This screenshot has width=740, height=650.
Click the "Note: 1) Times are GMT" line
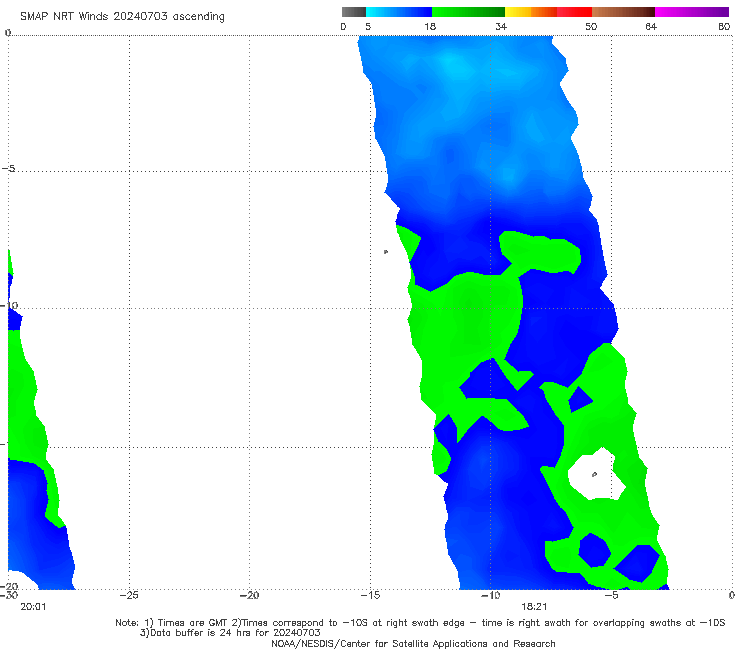click(x=420, y=623)
